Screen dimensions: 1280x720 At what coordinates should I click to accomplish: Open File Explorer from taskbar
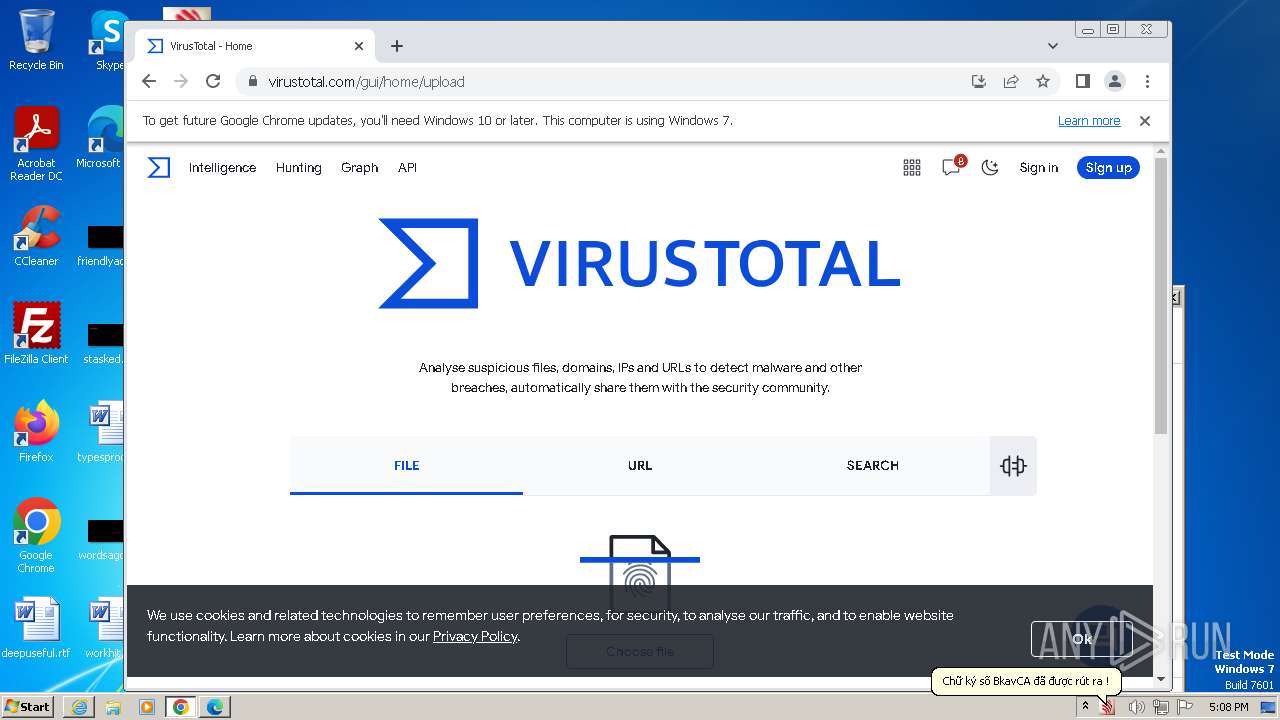pos(113,707)
